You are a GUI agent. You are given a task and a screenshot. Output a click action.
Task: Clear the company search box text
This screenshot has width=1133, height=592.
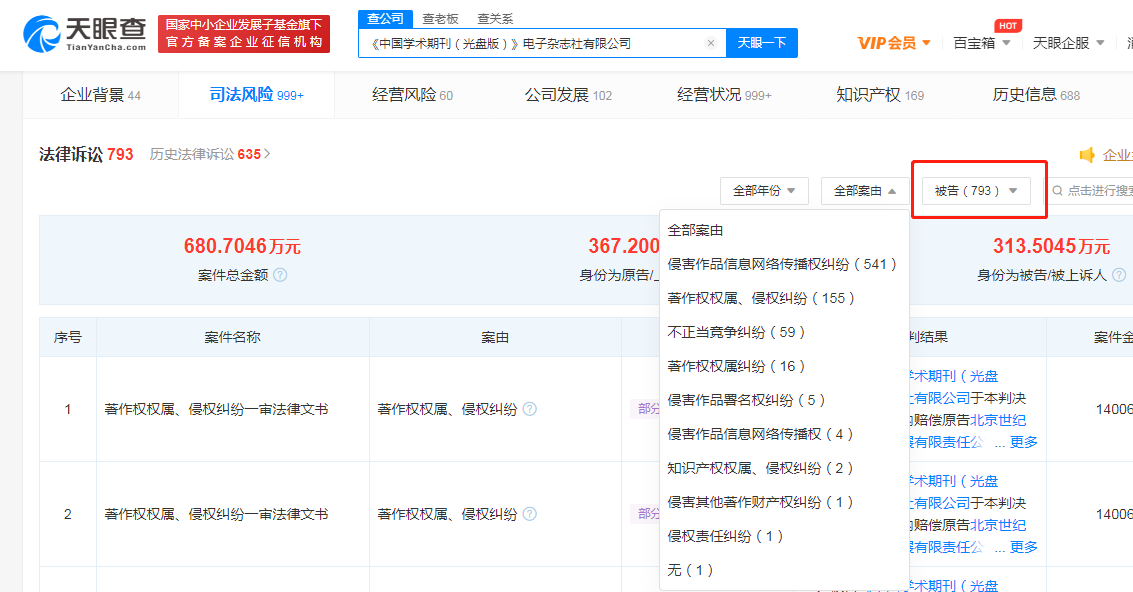pyautogui.click(x=711, y=43)
